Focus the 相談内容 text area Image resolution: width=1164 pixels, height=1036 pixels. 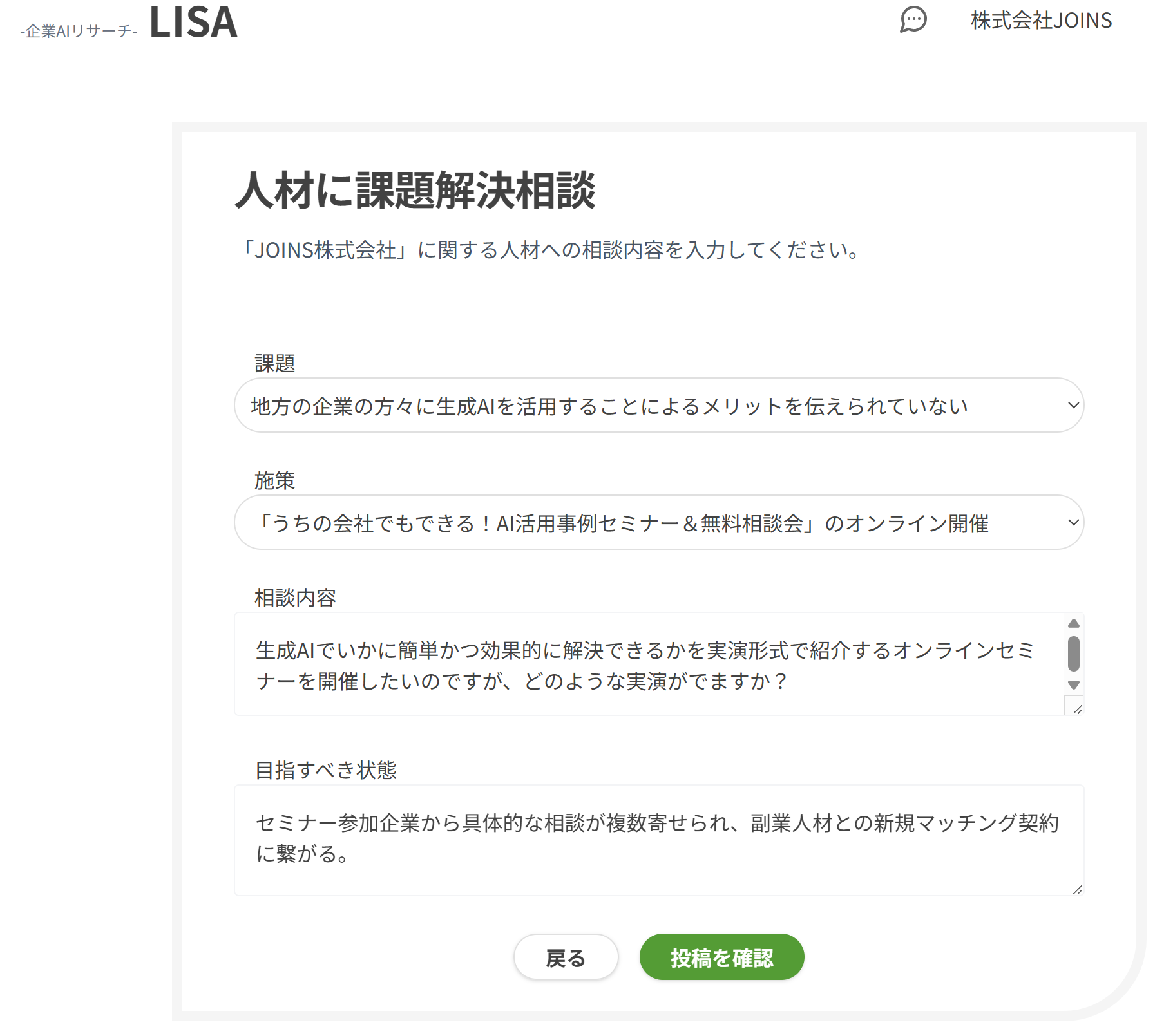pyautogui.click(x=644, y=664)
